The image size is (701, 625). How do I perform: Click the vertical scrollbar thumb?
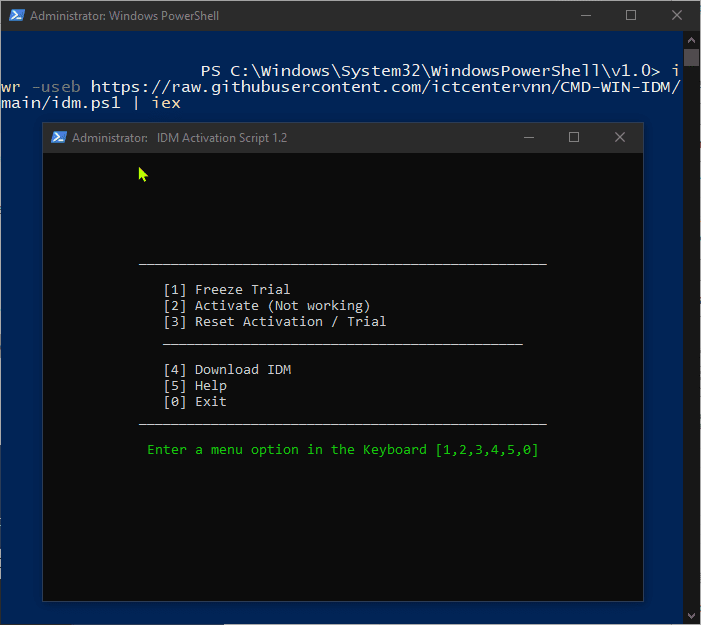(691, 57)
